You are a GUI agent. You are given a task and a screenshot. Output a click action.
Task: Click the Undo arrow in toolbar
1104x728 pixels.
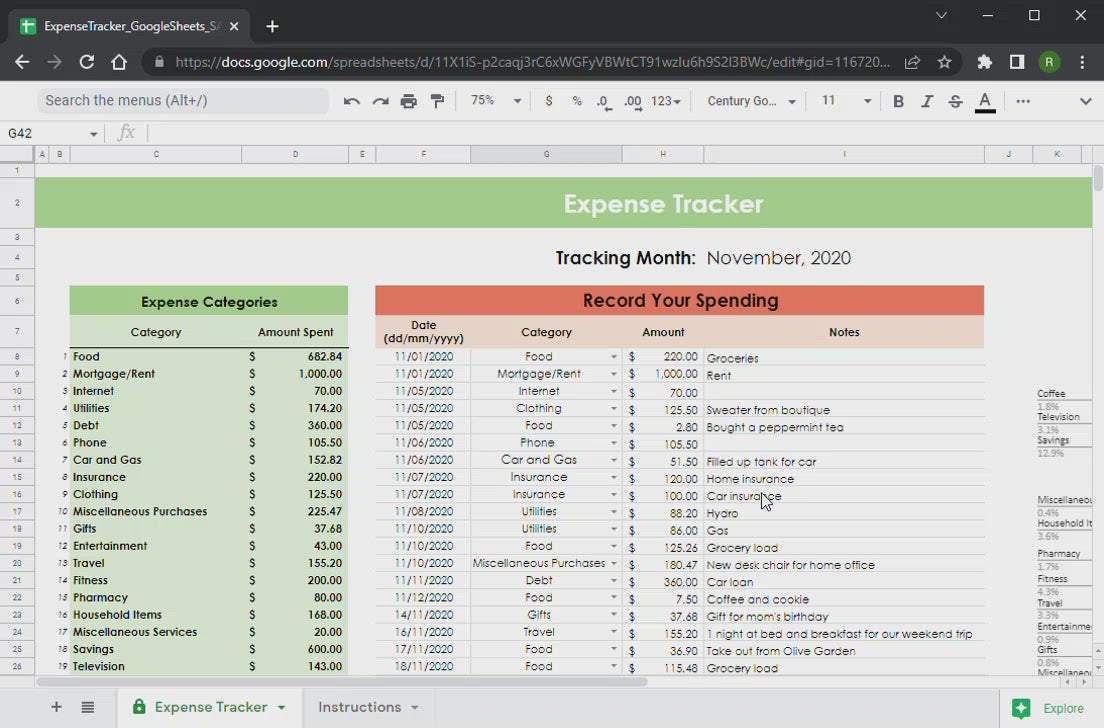click(351, 101)
